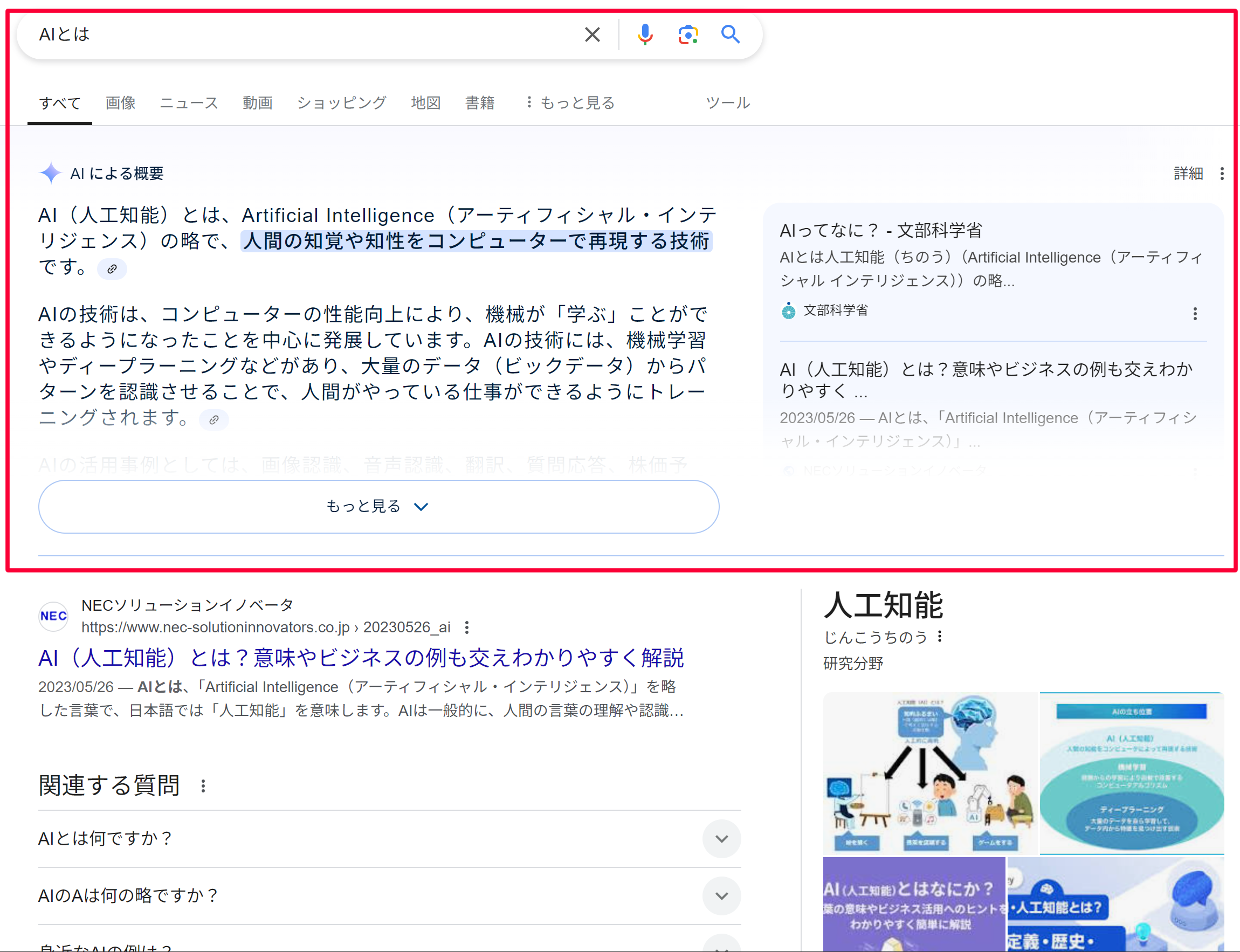Click the search magnifier icon
Image resolution: width=1240 pixels, height=952 pixels.
coord(731,35)
